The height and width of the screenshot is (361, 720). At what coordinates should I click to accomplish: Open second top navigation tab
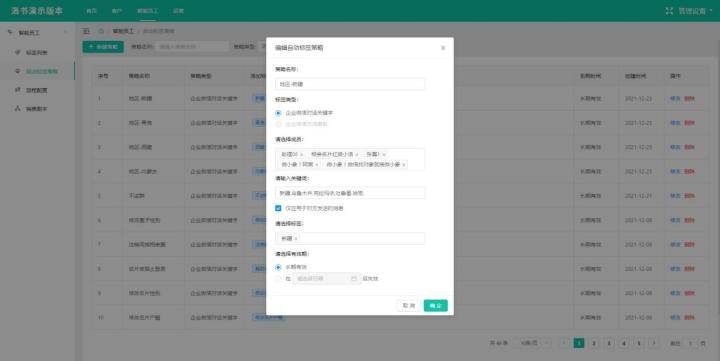117,11
